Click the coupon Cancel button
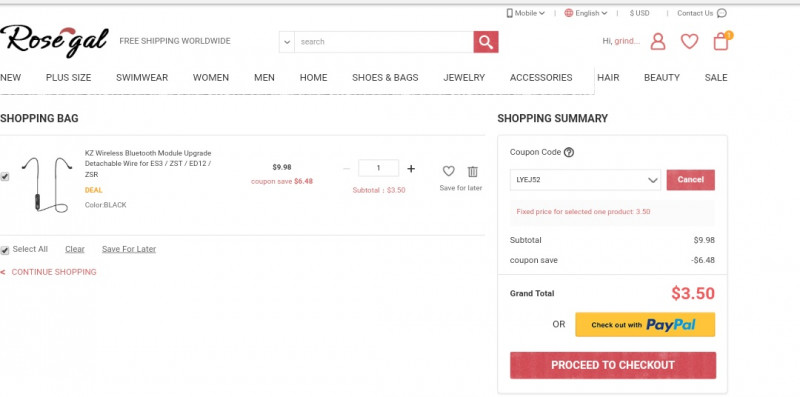The height and width of the screenshot is (397, 800). (x=690, y=180)
